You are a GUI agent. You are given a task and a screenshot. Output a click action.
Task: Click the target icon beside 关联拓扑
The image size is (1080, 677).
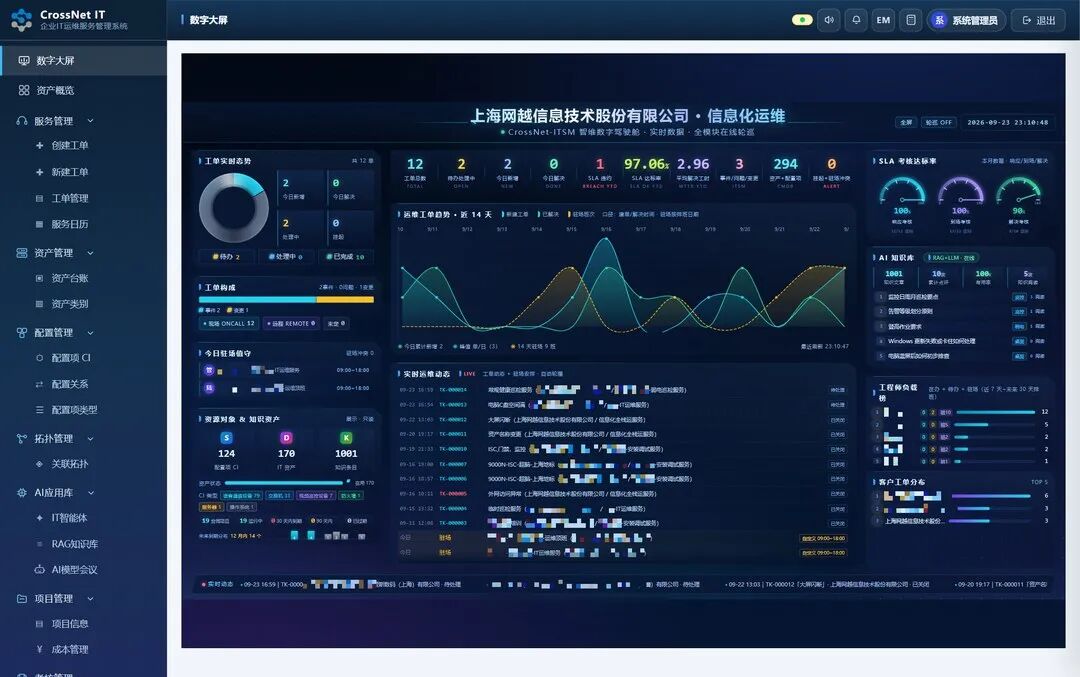[x=39, y=464]
